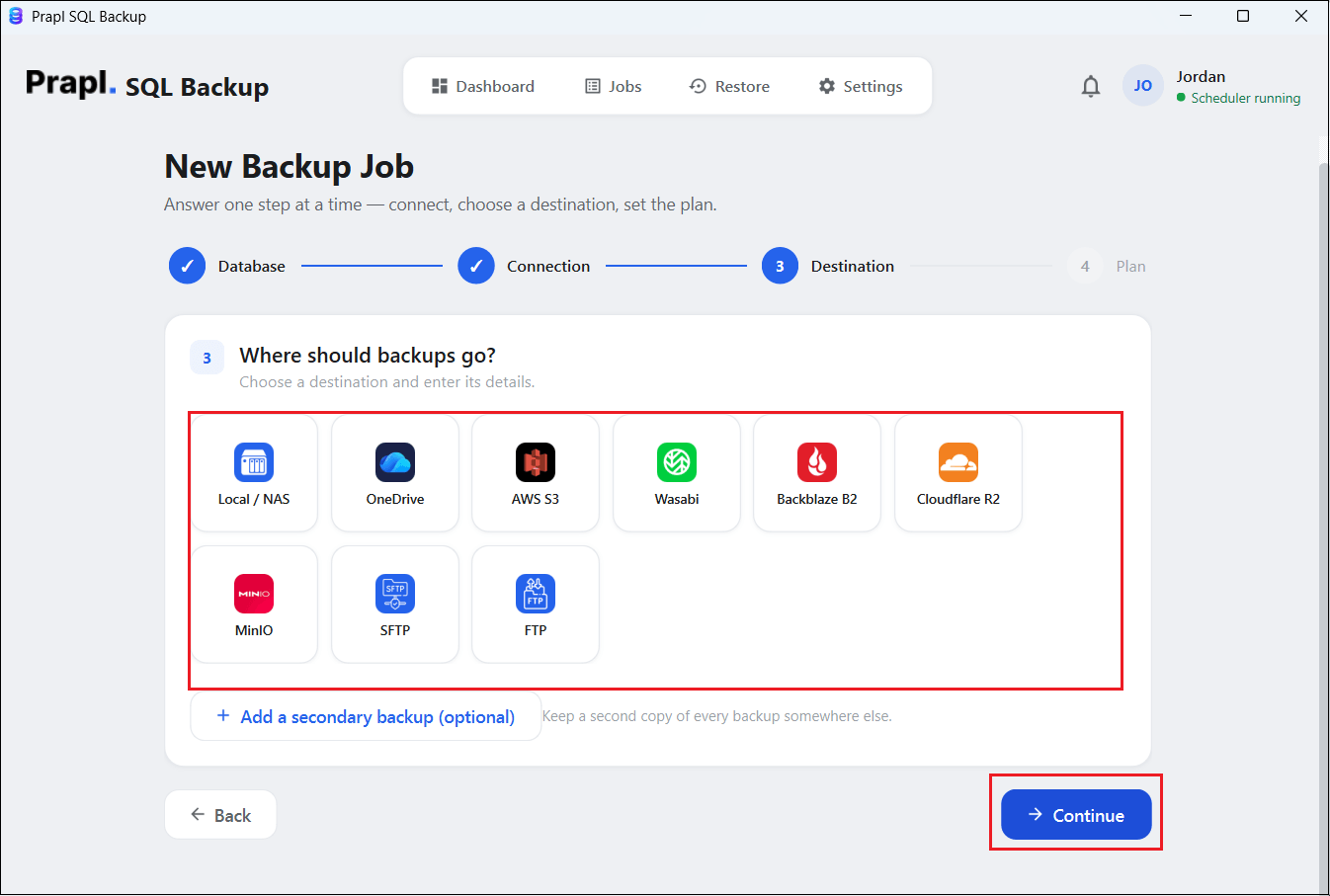Click the Scheduler running status
The width and height of the screenshot is (1330, 896).
(x=1239, y=98)
